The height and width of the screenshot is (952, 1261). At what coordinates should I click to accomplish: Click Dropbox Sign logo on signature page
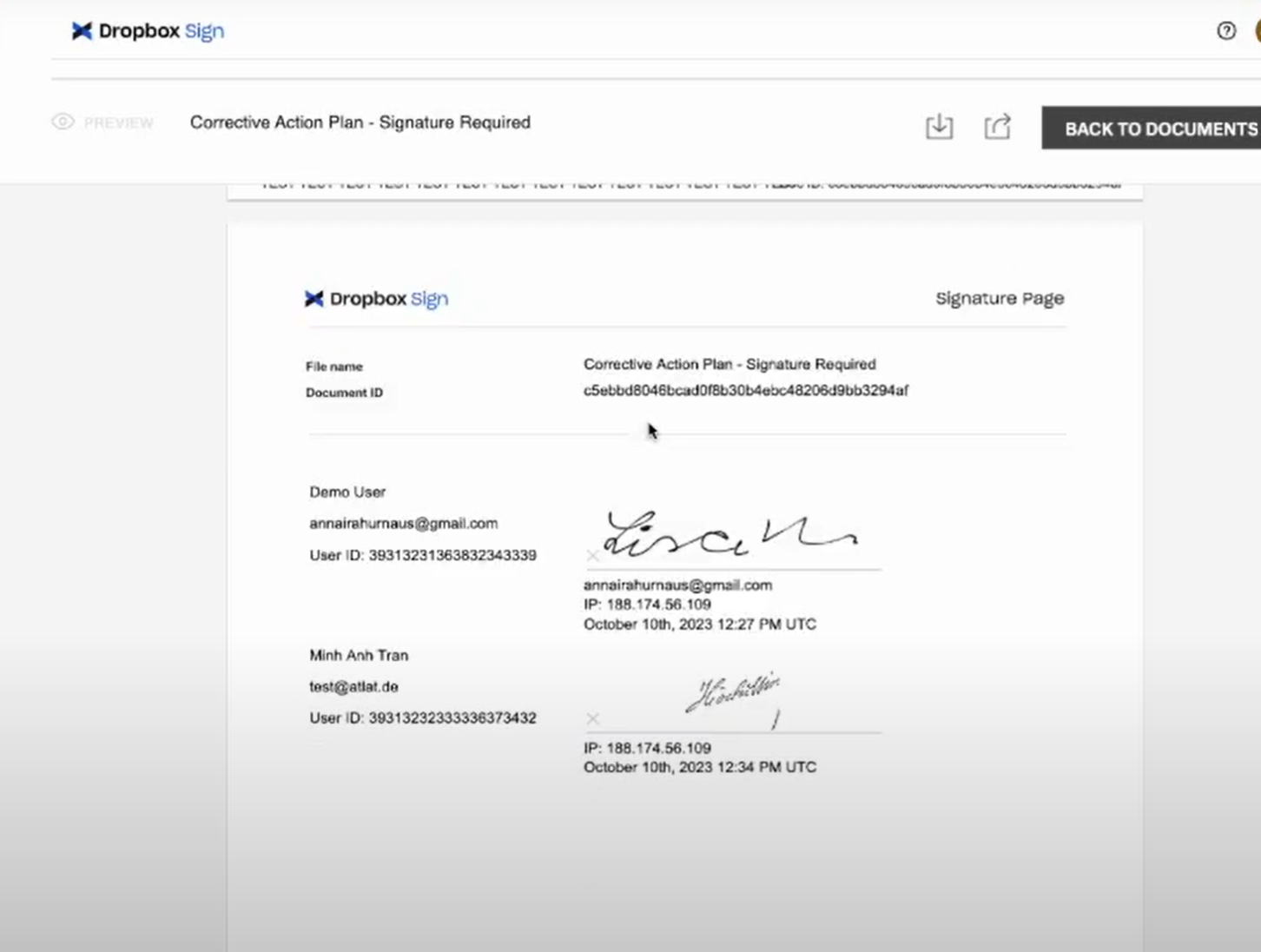[x=376, y=299]
